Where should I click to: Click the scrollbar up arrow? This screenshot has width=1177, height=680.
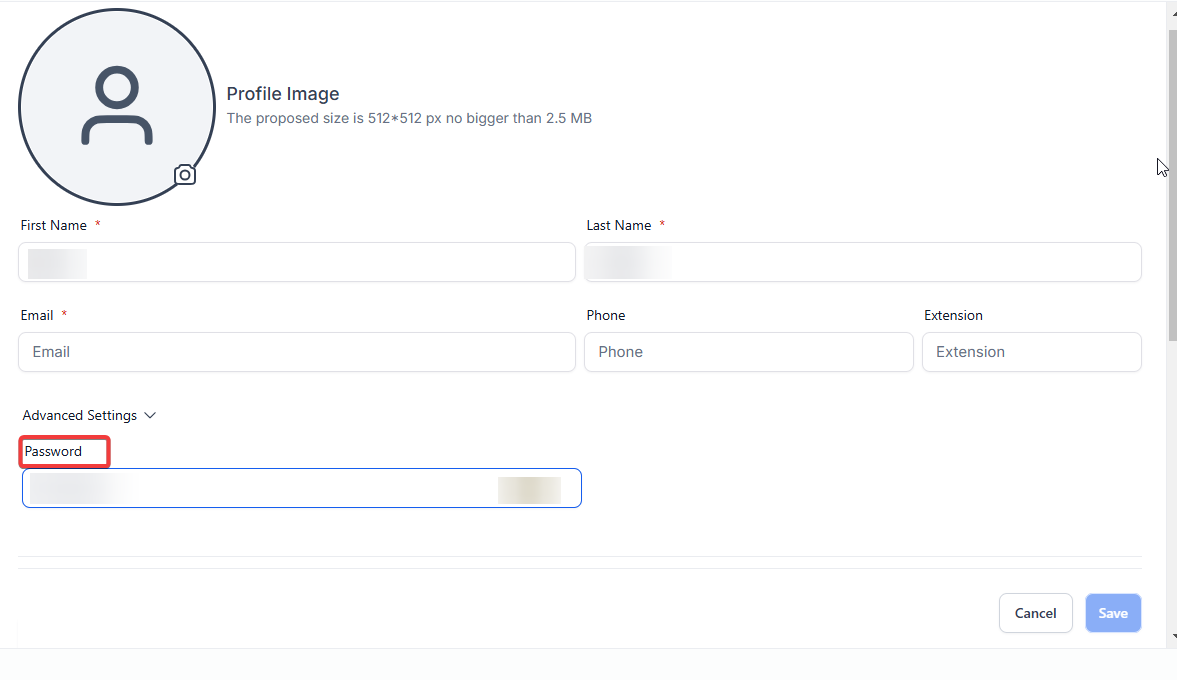tap(1171, 10)
